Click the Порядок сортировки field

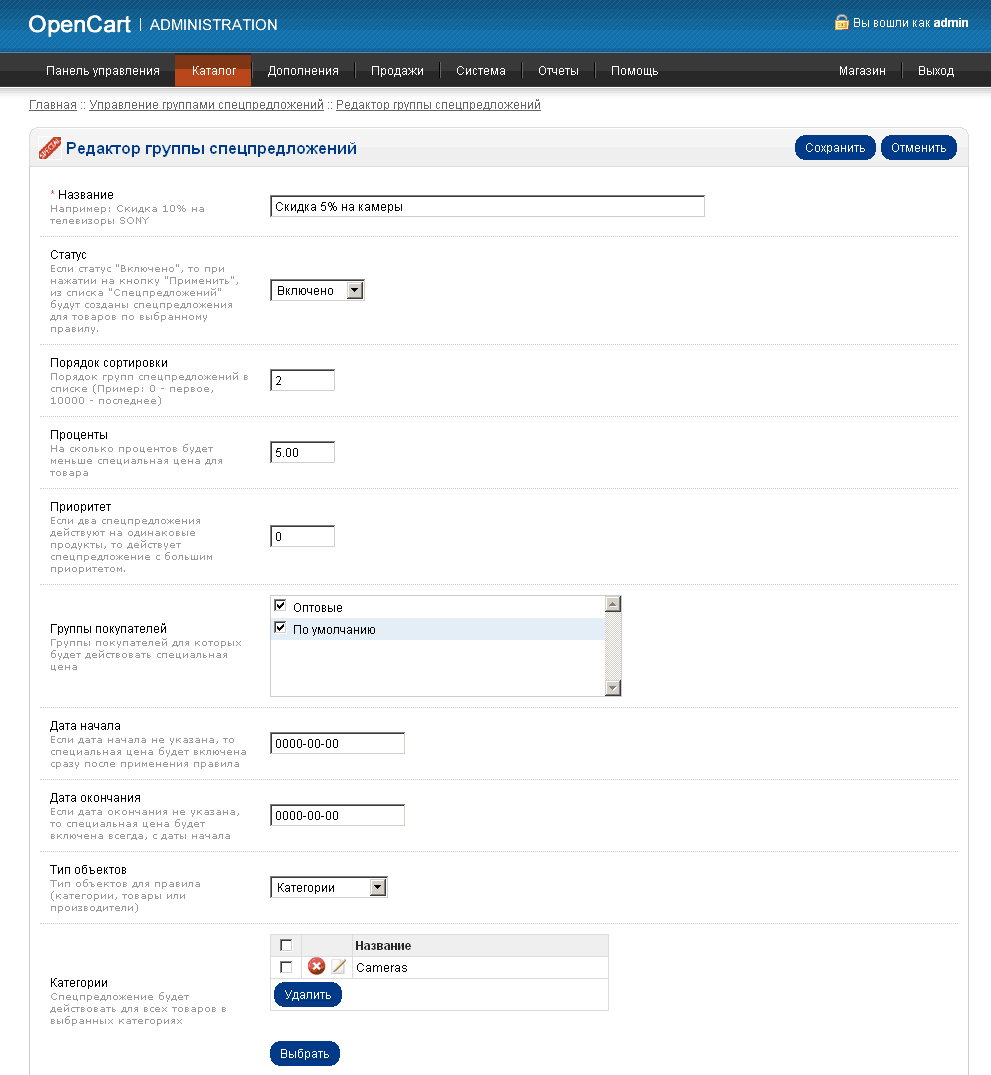coord(302,381)
